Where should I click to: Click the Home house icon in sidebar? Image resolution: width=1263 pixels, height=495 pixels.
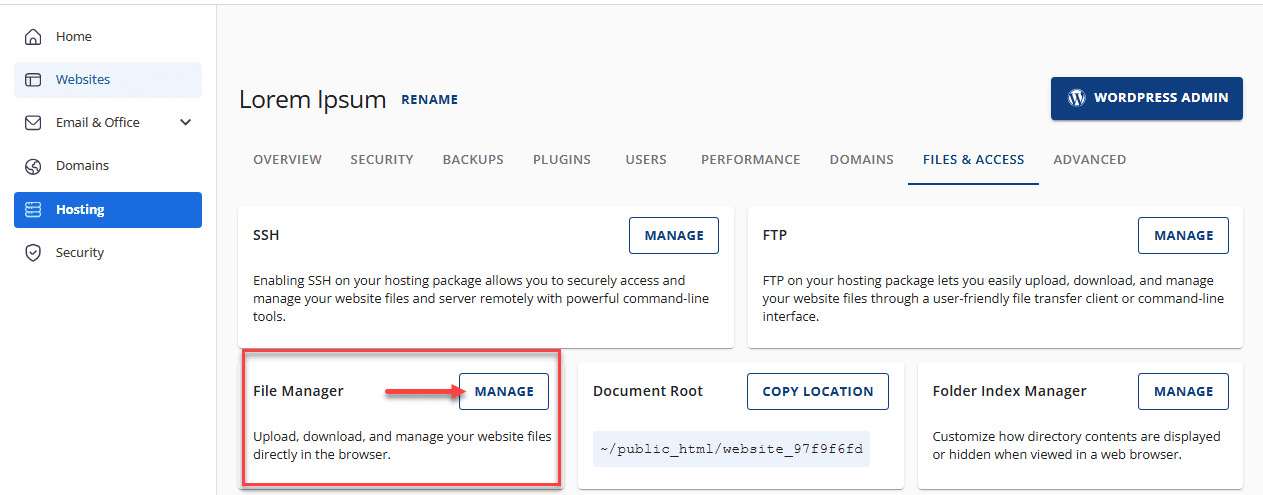33,37
